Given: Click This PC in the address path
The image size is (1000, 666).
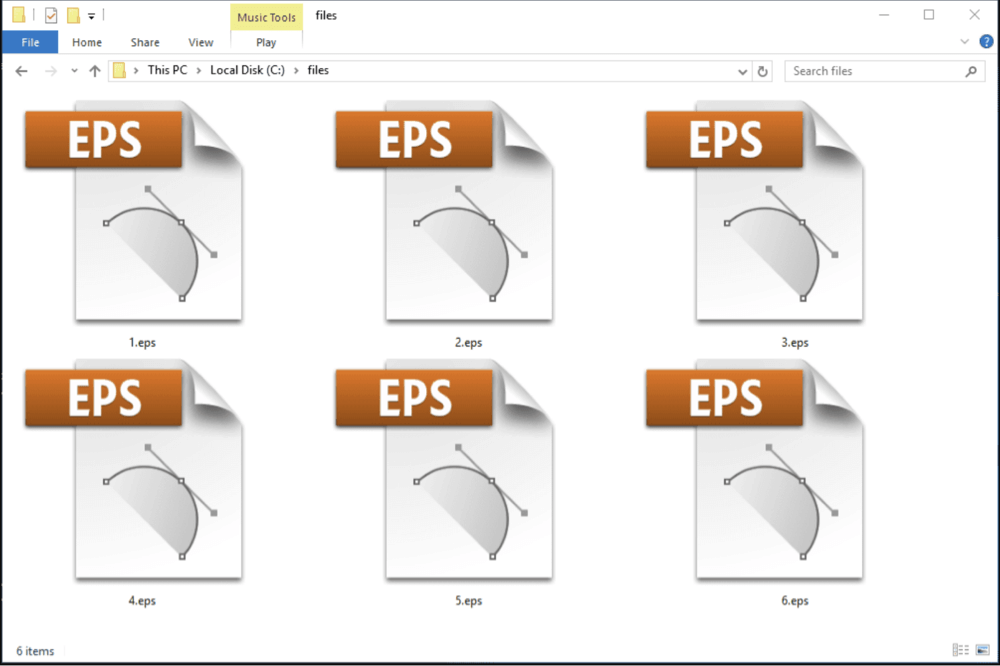Looking at the screenshot, I should click(167, 71).
